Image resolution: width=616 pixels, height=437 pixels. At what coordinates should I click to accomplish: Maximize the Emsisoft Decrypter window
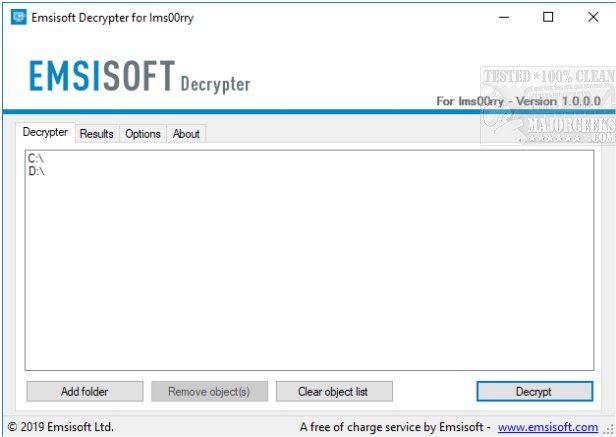tap(548, 17)
